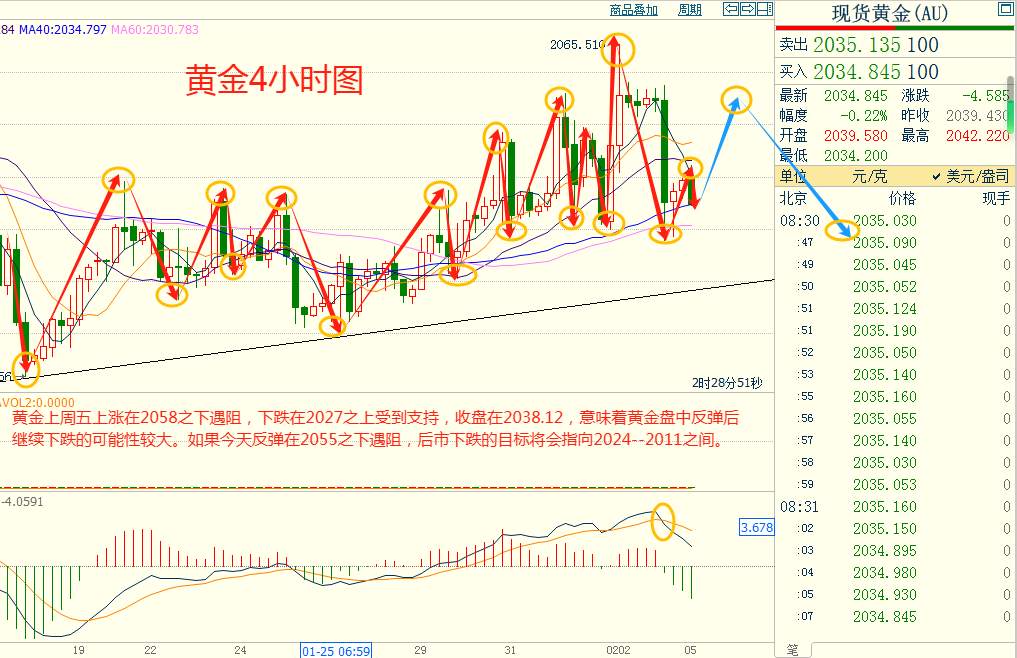The width and height of the screenshot is (1017, 658).
Task: Click the 北京 time column header
Action: pos(793,198)
